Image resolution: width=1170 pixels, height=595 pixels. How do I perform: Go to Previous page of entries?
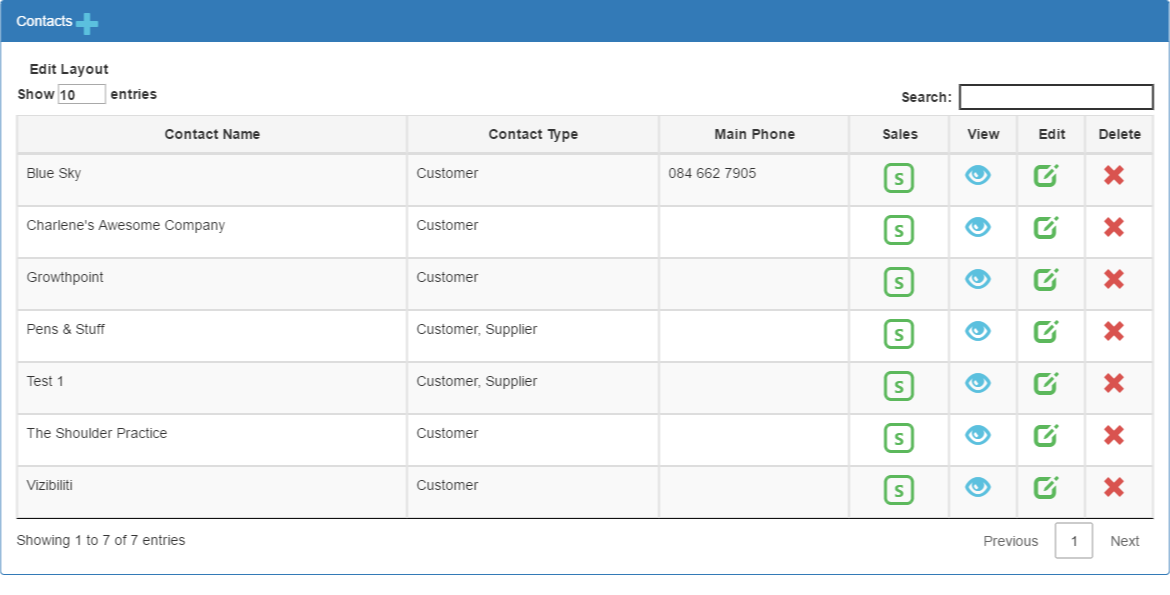click(x=1010, y=541)
